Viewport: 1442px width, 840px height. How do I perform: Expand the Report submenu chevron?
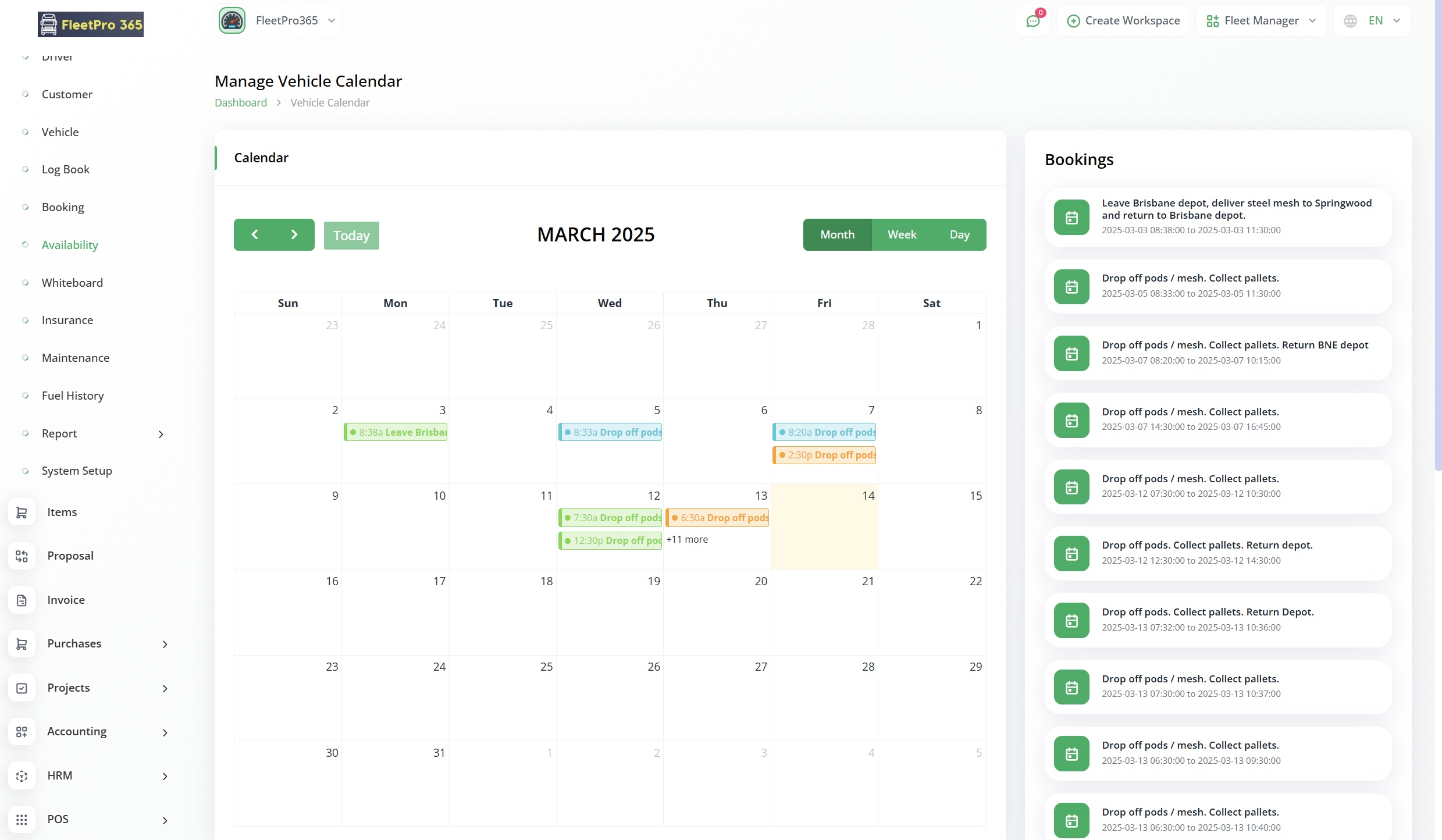[x=161, y=435]
